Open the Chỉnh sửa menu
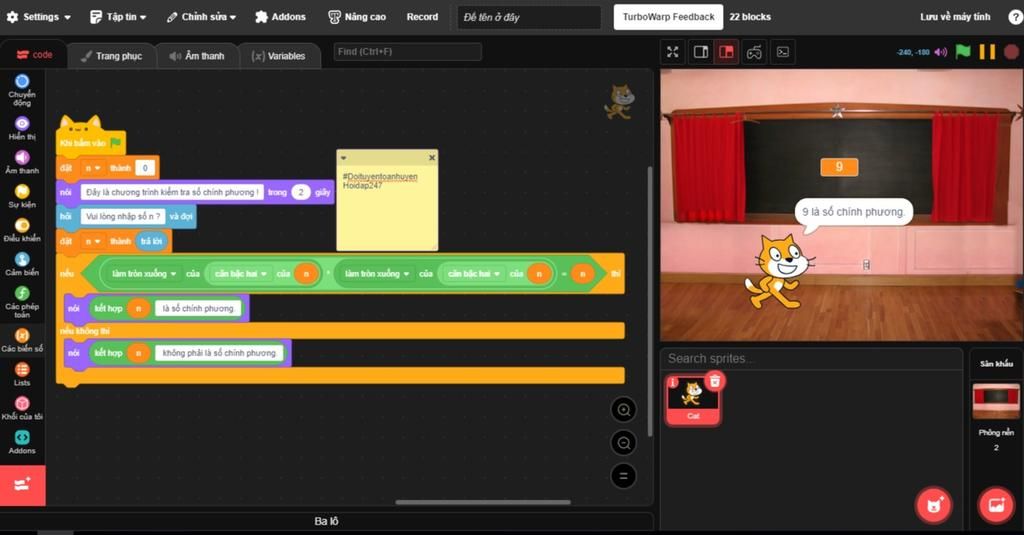 [200, 17]
